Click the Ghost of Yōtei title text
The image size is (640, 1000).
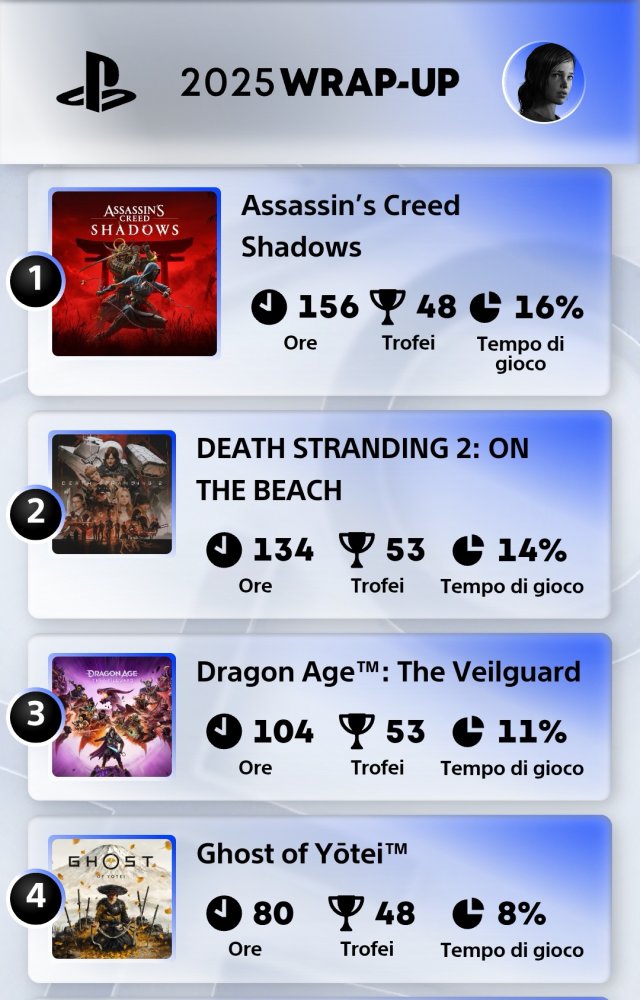302,854
